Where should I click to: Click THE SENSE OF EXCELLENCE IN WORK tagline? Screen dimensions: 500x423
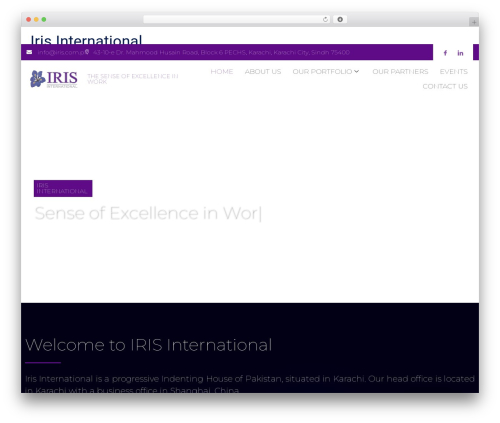133,79
